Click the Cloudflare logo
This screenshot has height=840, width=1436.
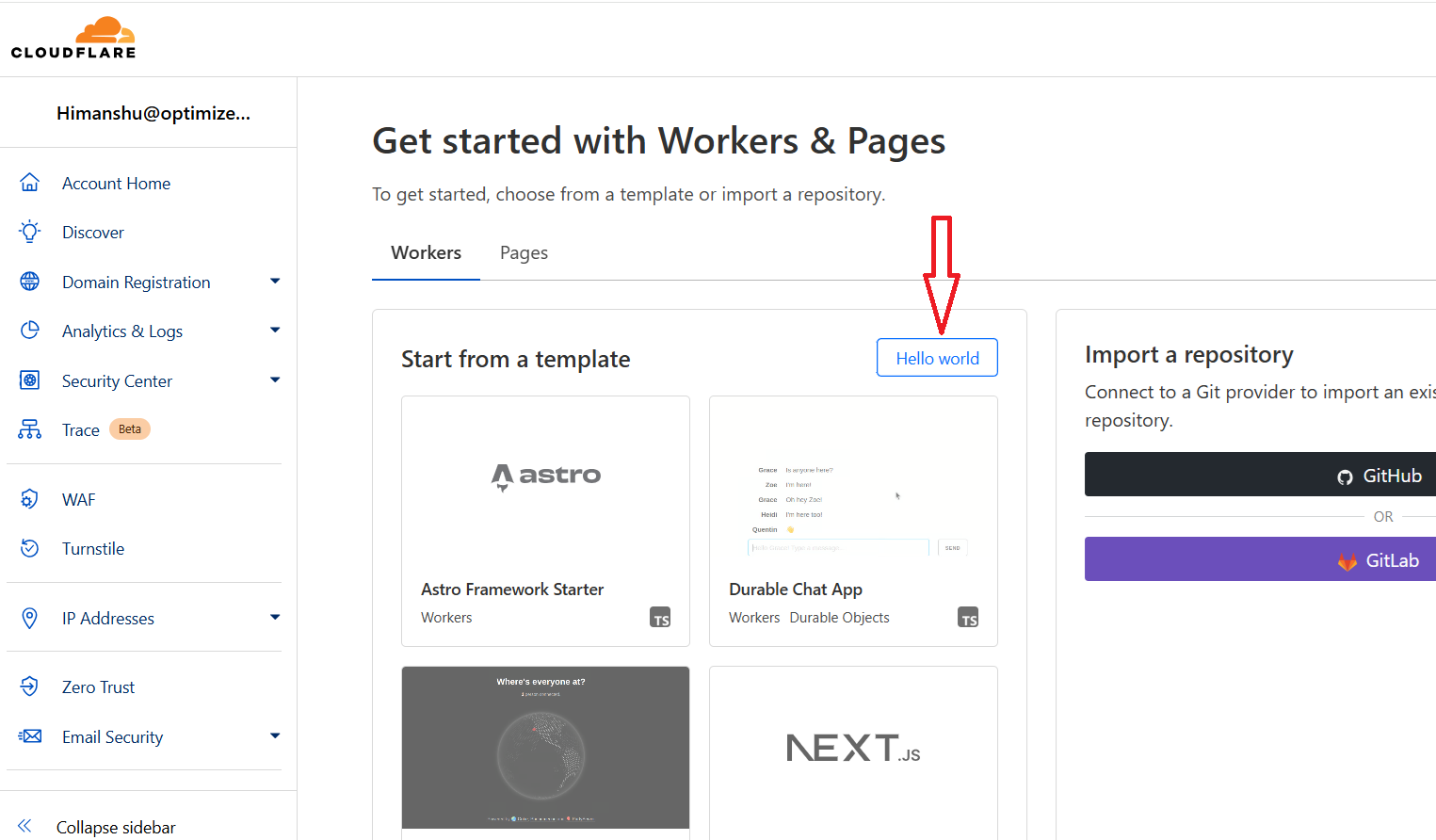coord(73,39)
